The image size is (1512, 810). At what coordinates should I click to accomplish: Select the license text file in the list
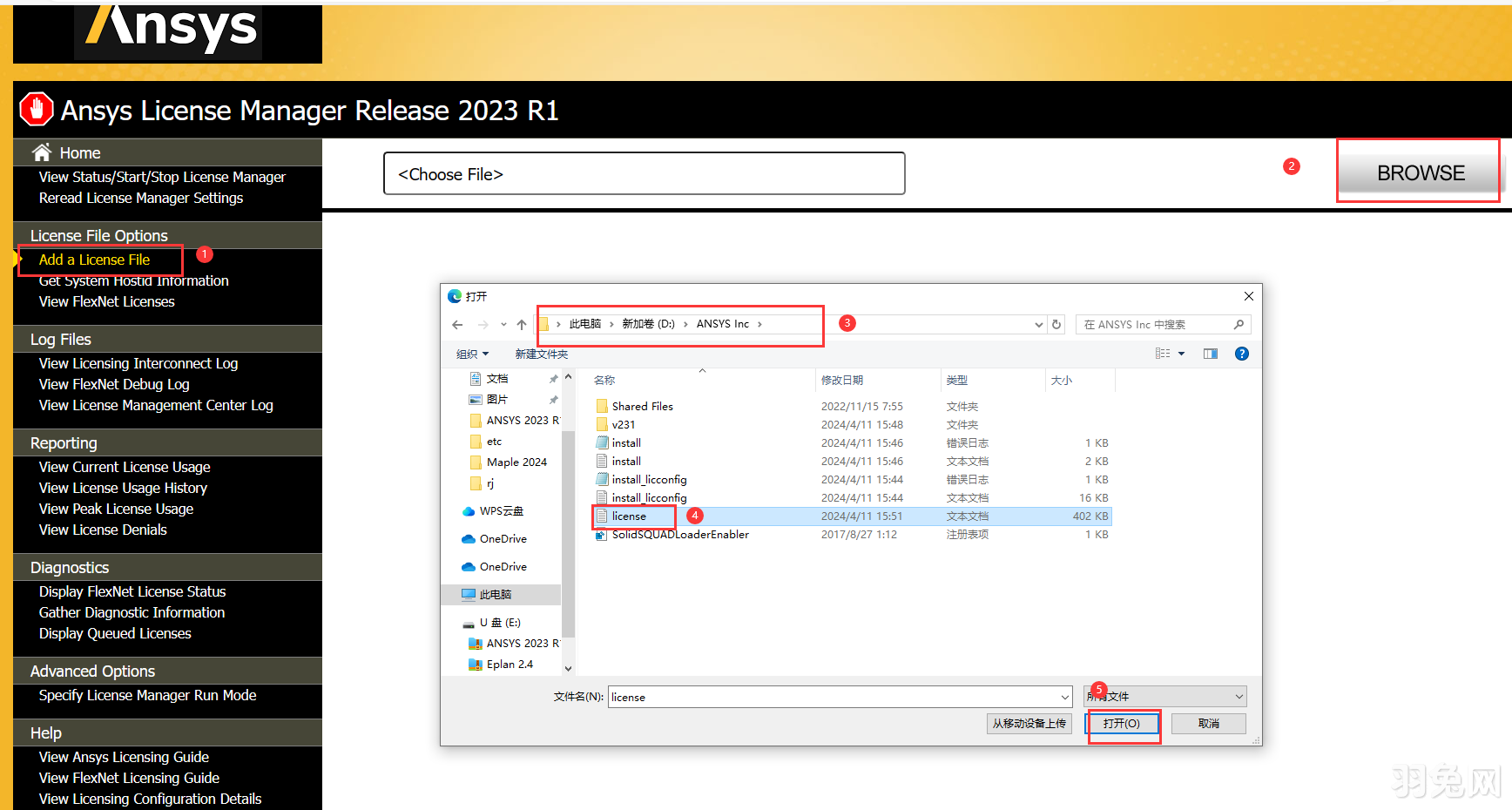tap(629, 516)
